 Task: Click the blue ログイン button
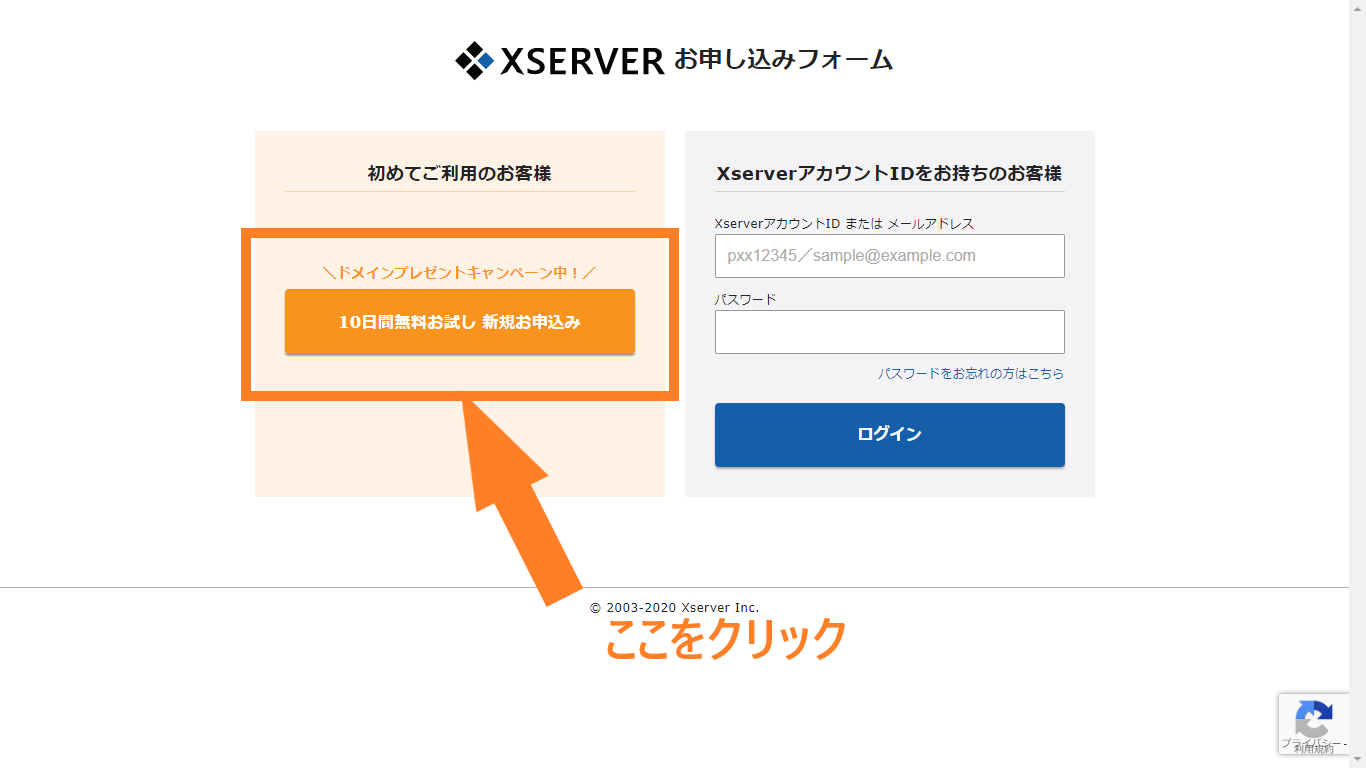(890, 434)
